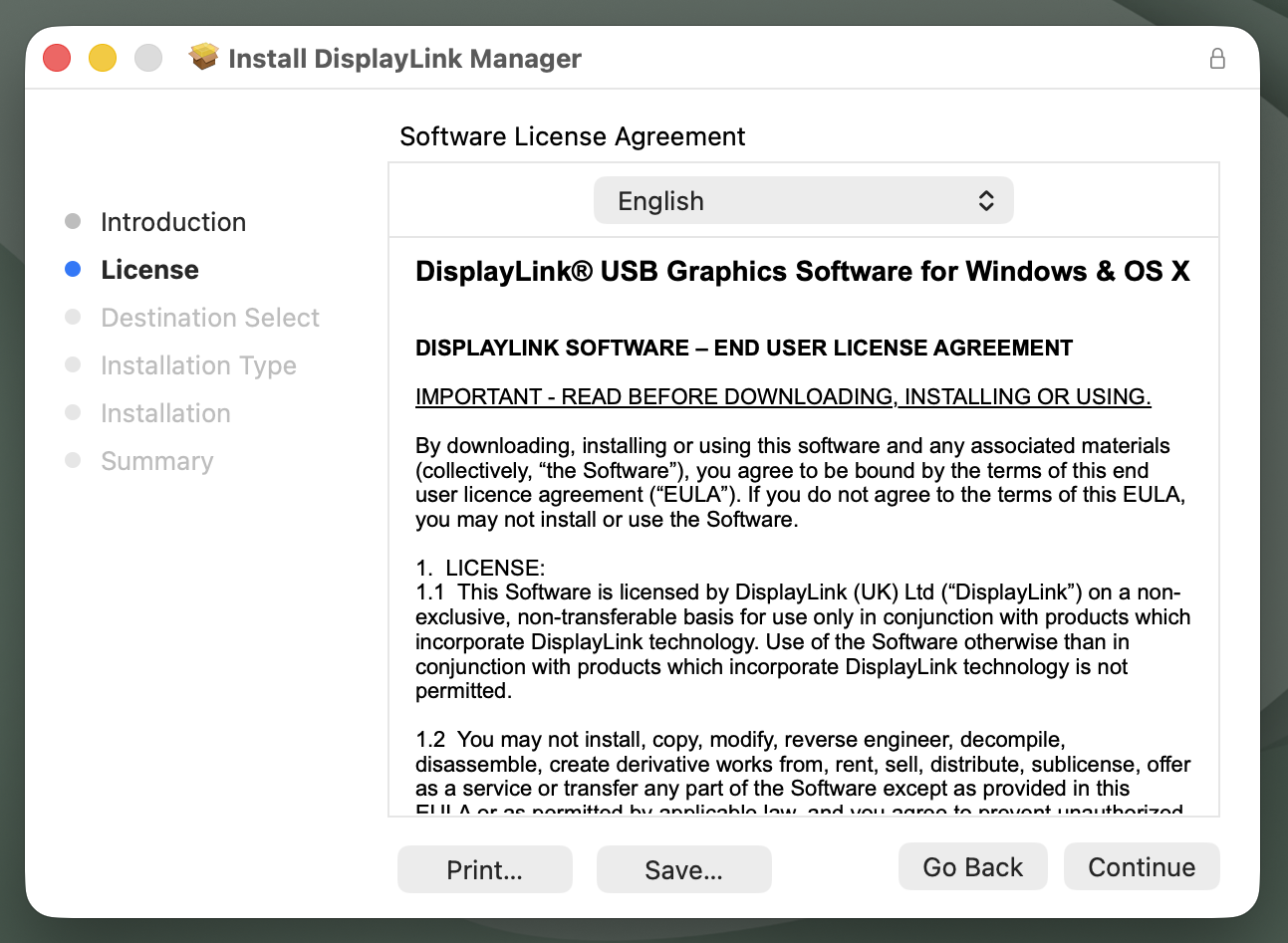Click the lock icon in title bar
Screen dimensions: 1288x943
(1217, 58)
